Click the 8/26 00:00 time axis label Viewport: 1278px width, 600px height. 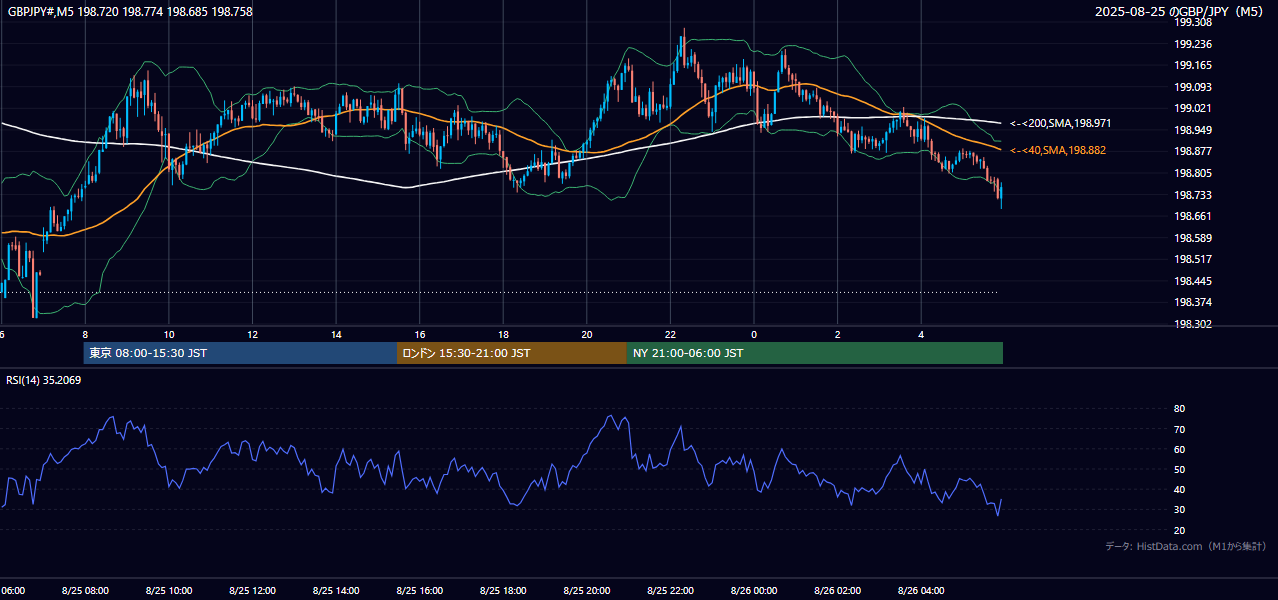[754, 590]
